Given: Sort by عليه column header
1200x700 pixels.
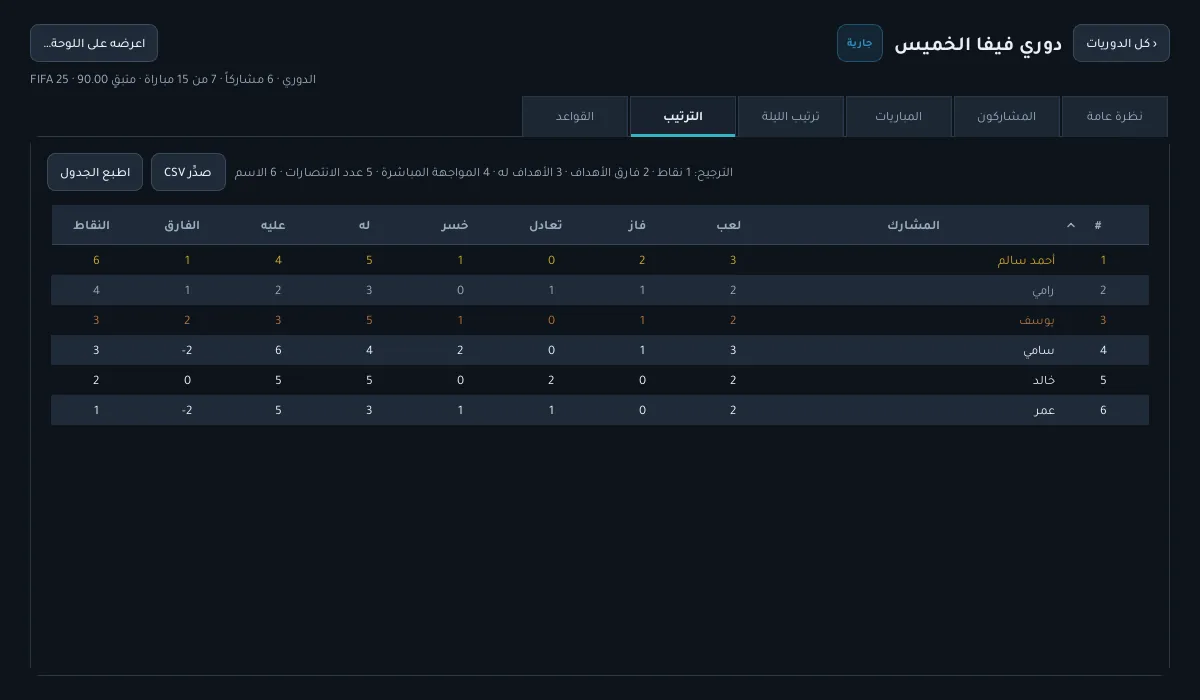Looking at the screenshot, I should point(273,225).
